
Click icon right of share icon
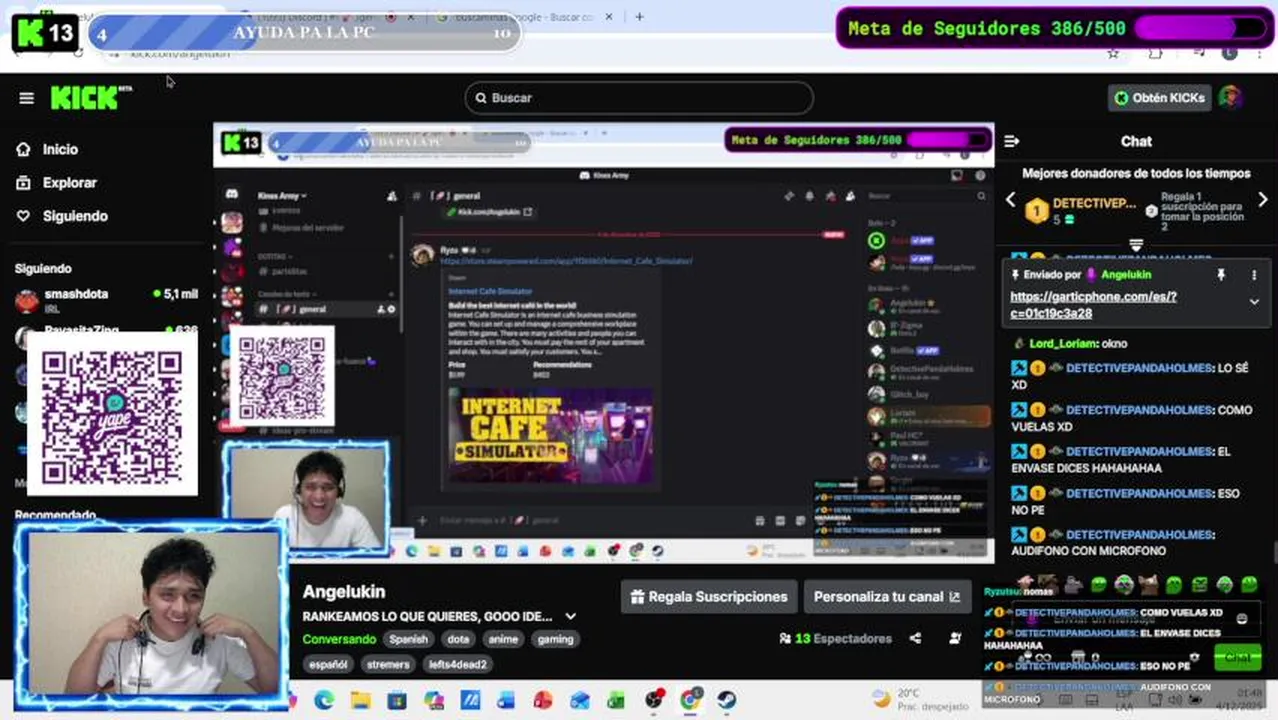click(x=955, y=638)
